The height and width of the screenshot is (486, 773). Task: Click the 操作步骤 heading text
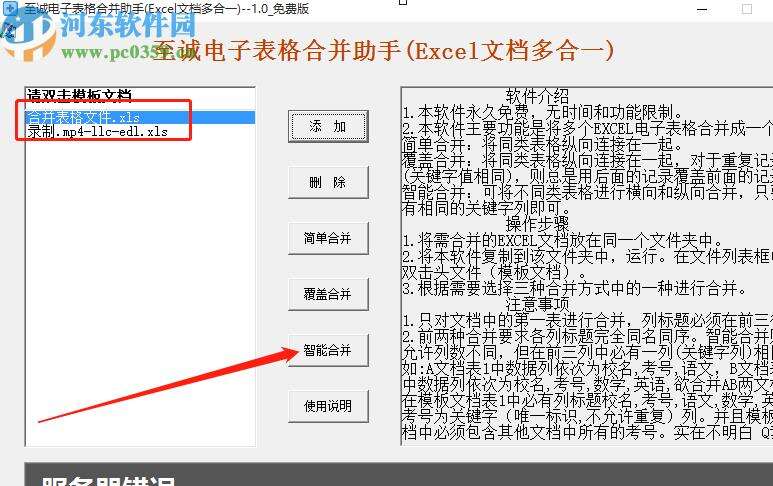pos(537,224)
